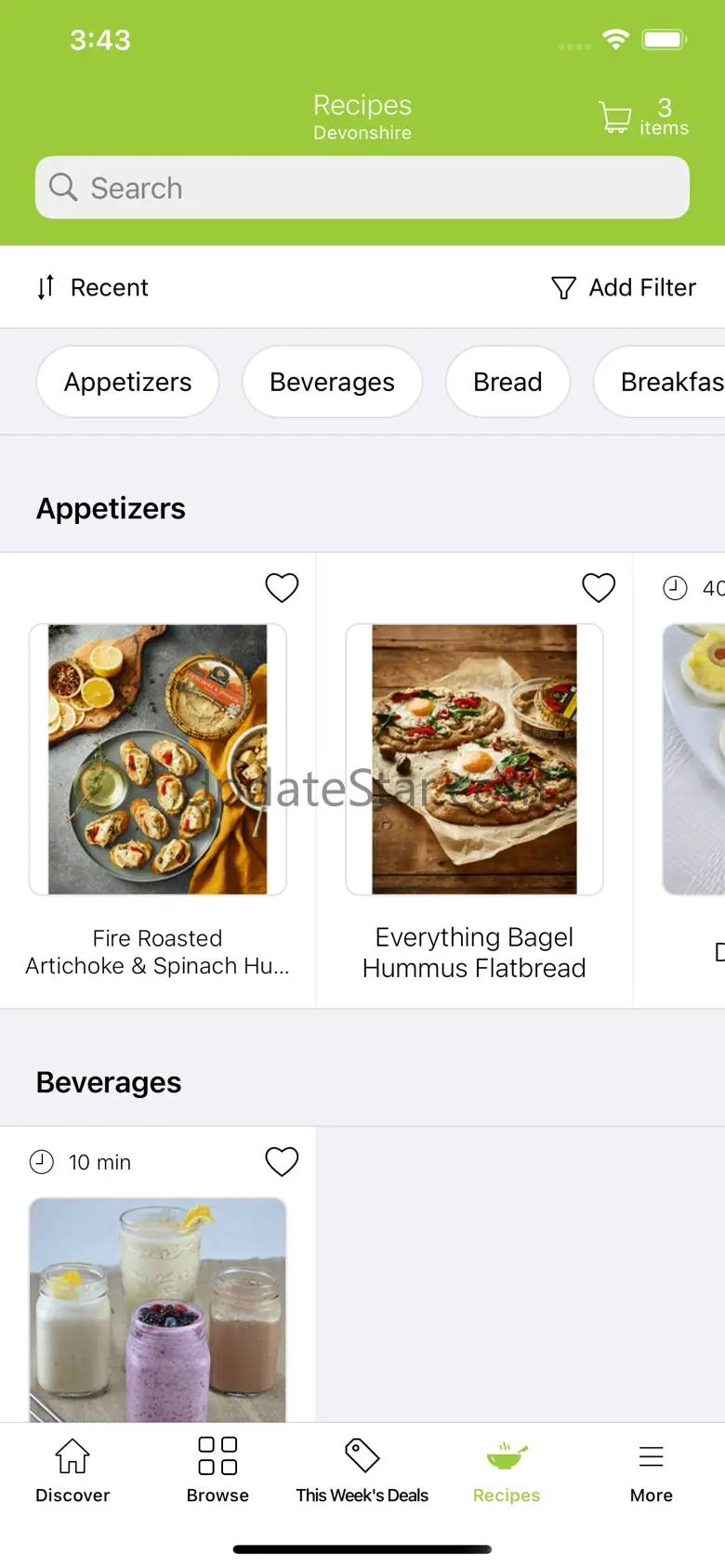Favorite the Fire Roasted Artichoke recipe
Image resolution: width=725 pixels, height=1568 pixels.
point(282,587)
